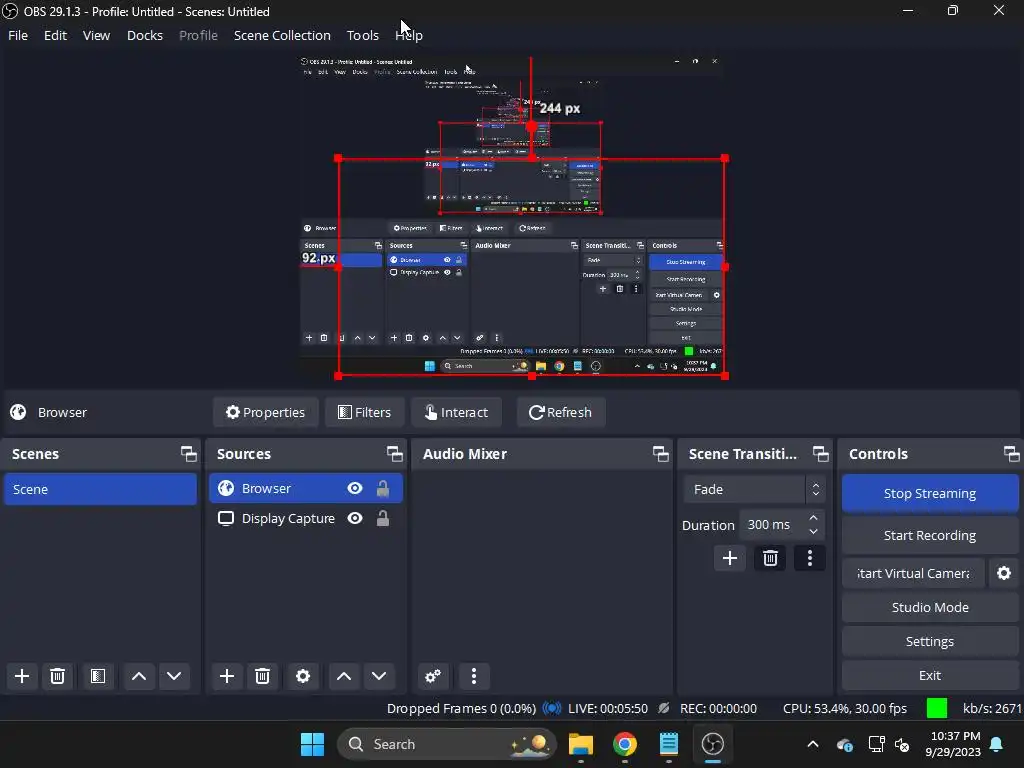Open Properties for the Browser source
The image size is (1024, 768).
coord(266,412)
